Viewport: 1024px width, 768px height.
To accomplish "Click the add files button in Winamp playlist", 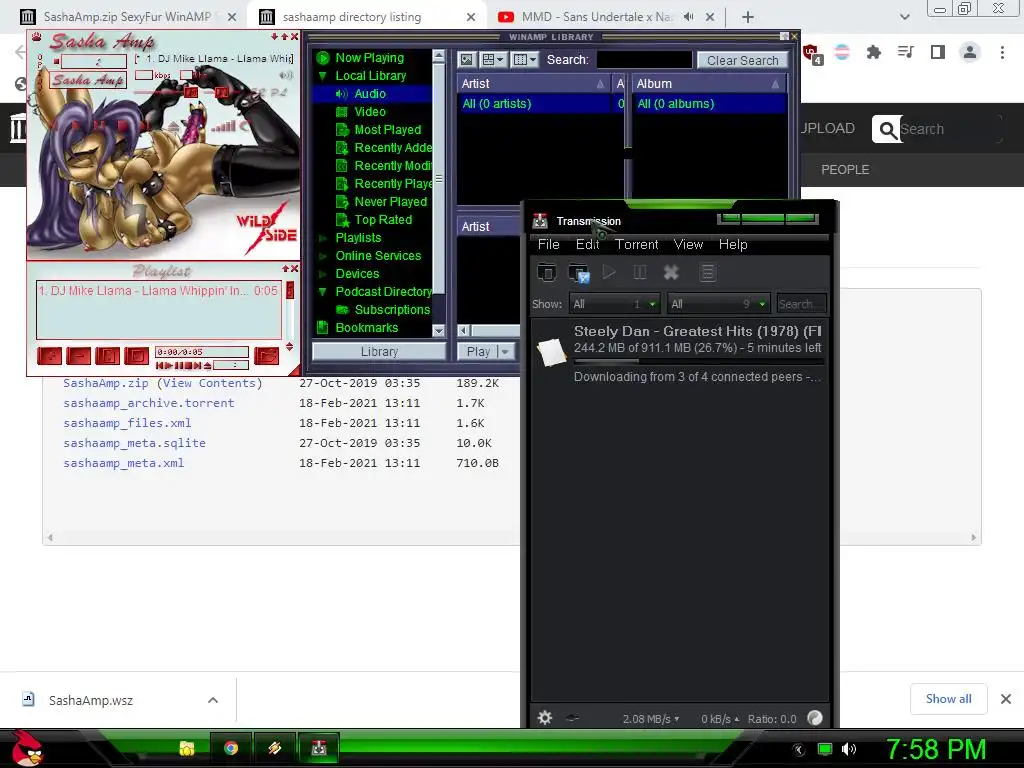I will 50,356.
